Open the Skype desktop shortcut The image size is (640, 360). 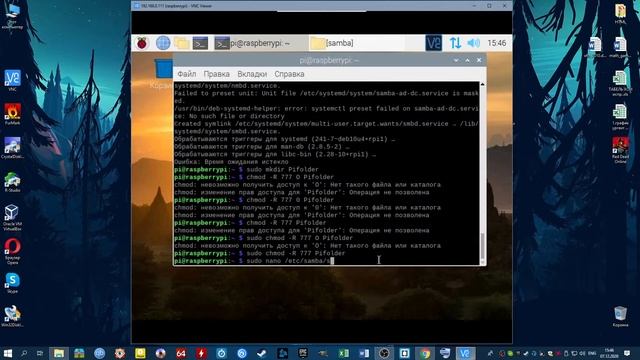[12, 283]
